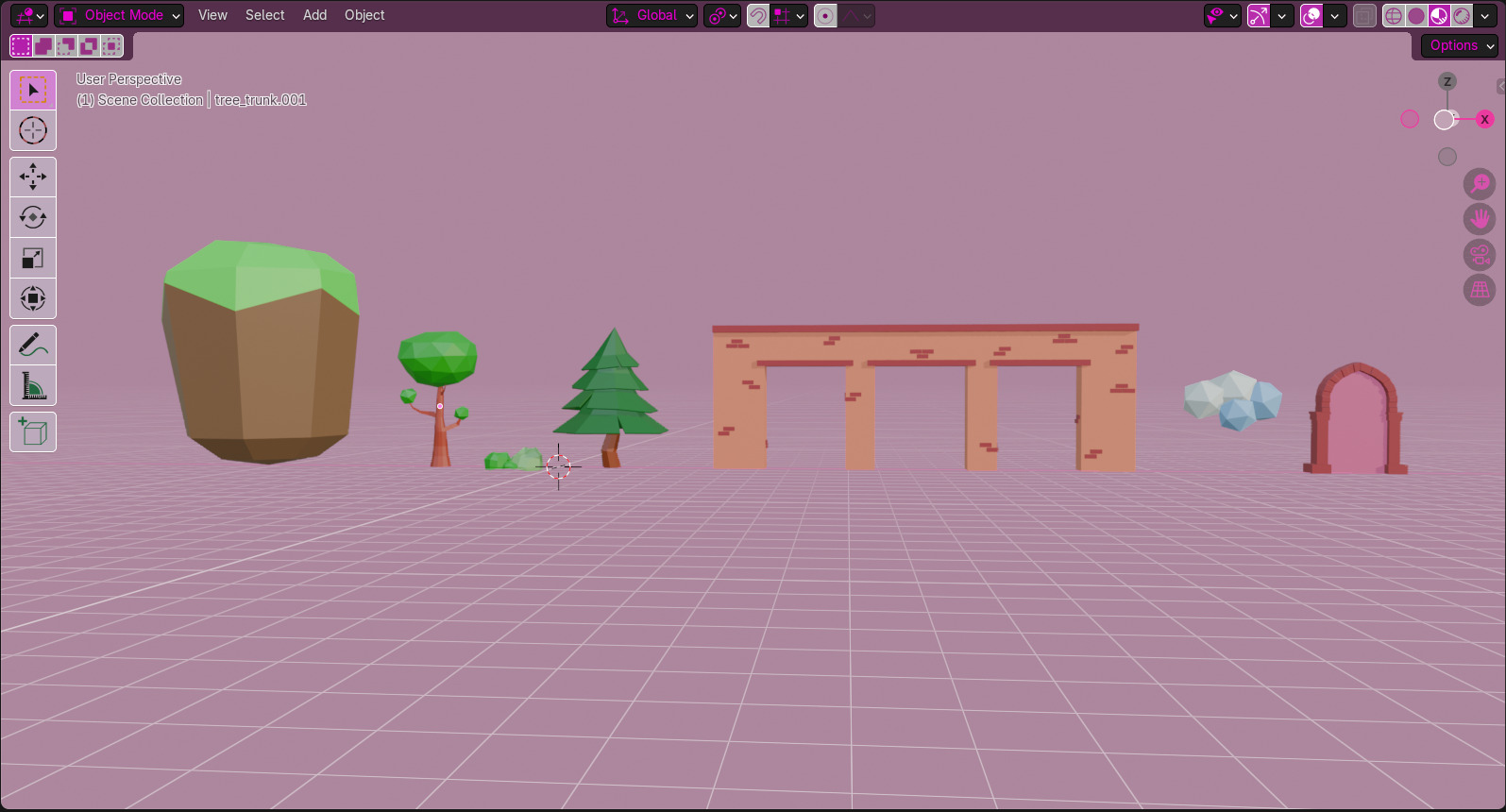Open the Global transform orientation dropdown
The width and height of the screenshot is (1506, 812).
point(652,15)
